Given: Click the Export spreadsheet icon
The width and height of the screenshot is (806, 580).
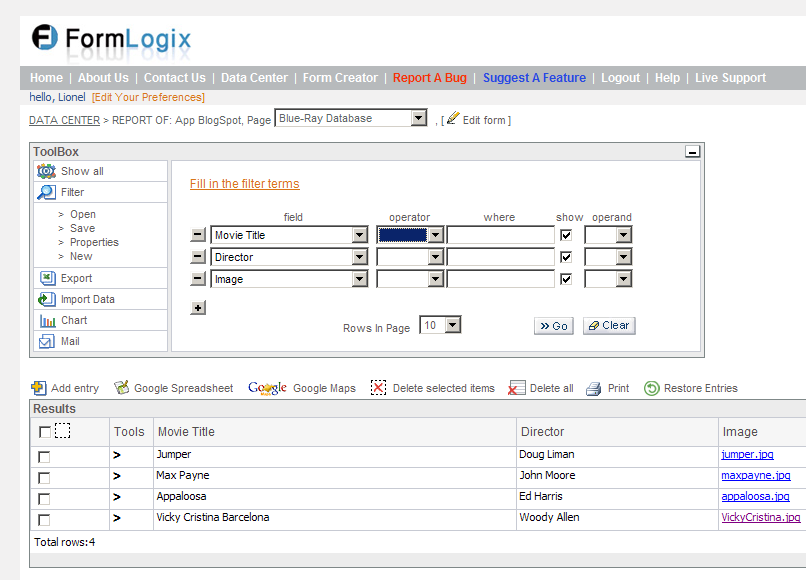Looking at the screenshot, I should (x=47, y=278).
